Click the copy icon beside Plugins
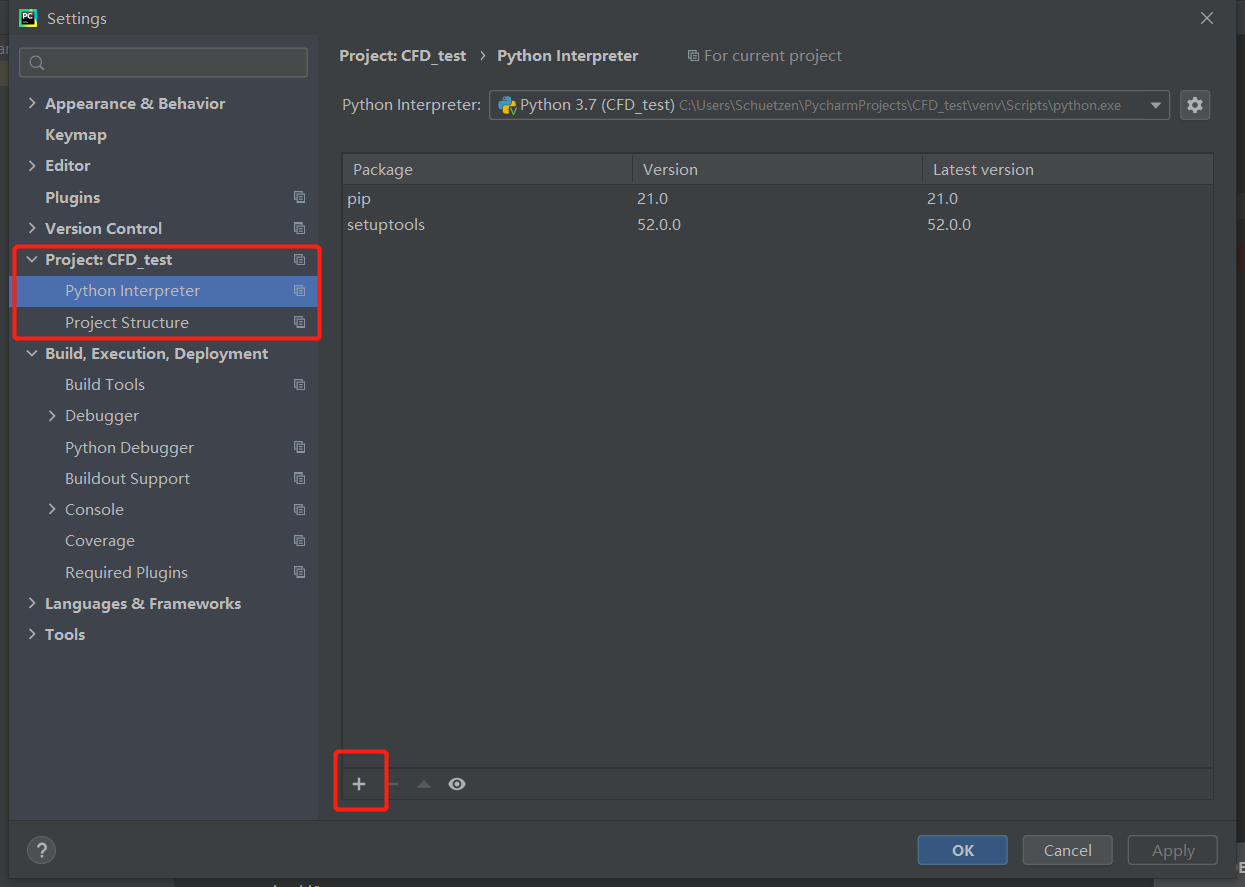Image resolution: width=1245 pixels, height=887 pixels. coord(299,197)
